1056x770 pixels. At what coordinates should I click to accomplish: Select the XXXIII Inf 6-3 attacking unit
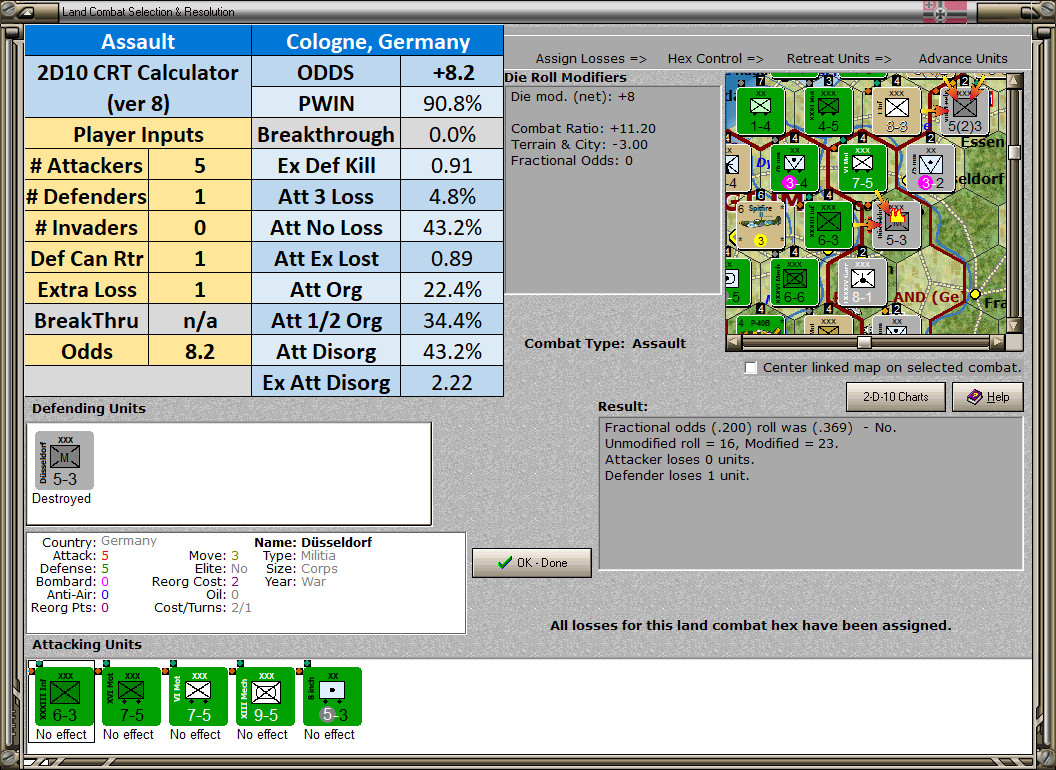pyautogui.click(x=65, y=697)
